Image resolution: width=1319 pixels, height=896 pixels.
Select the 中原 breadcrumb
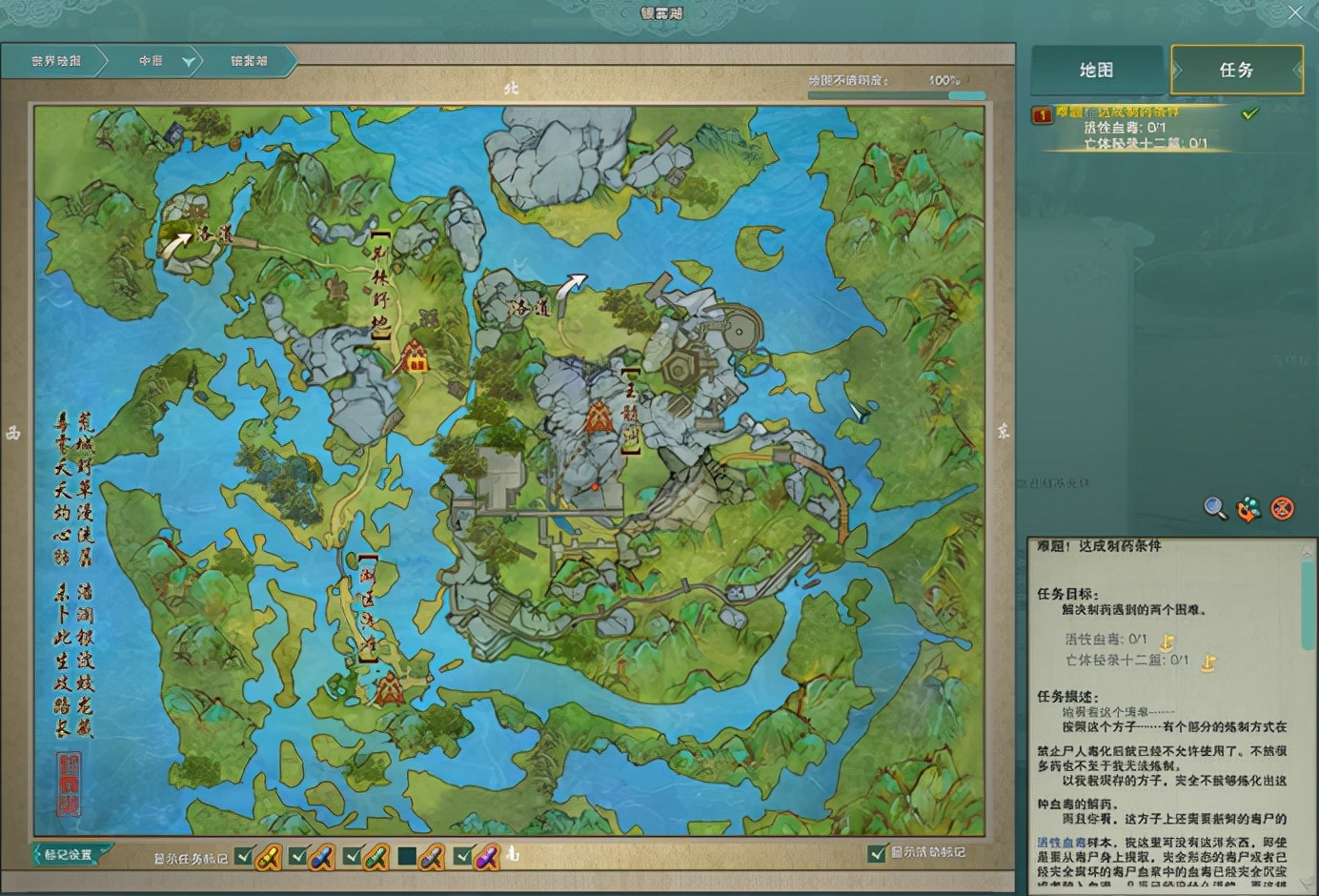tap(151, 61)
